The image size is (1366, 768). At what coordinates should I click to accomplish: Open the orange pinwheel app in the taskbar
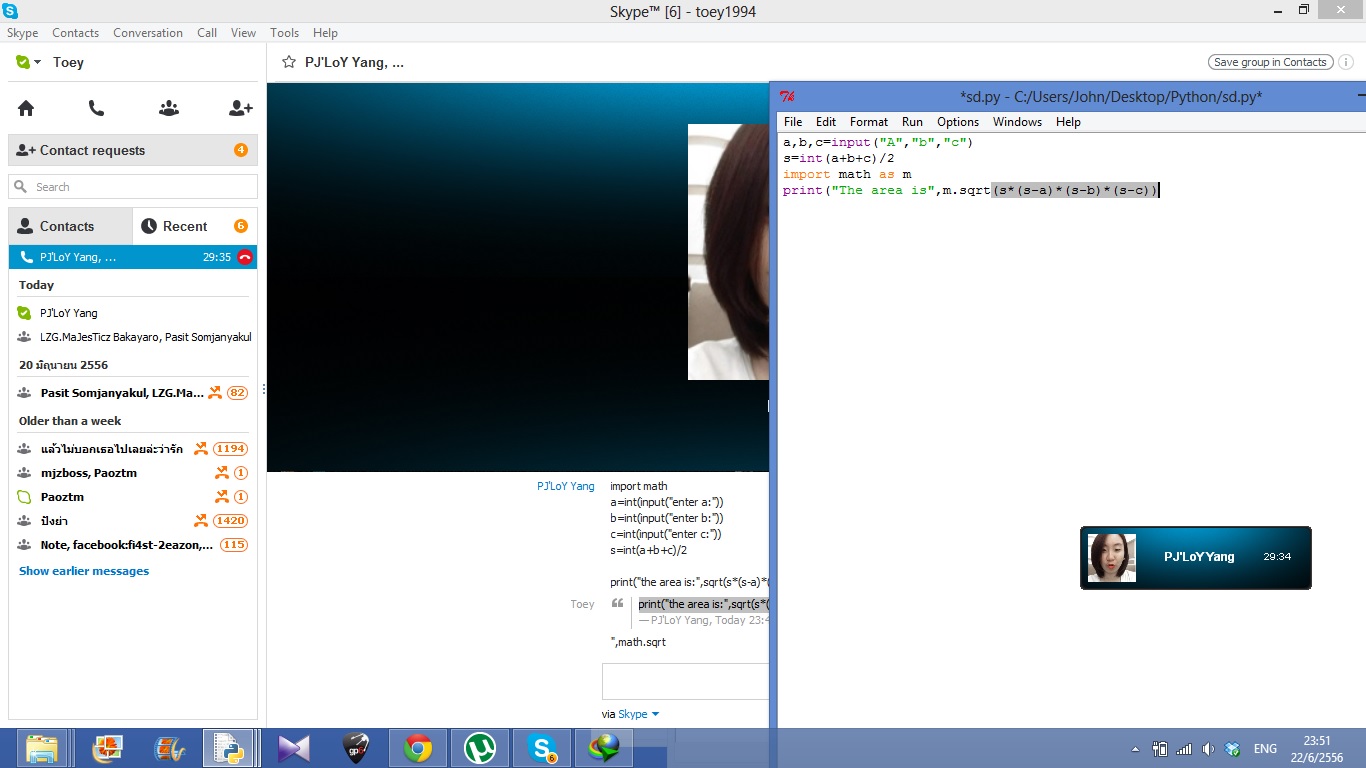[x=107, y=748]
